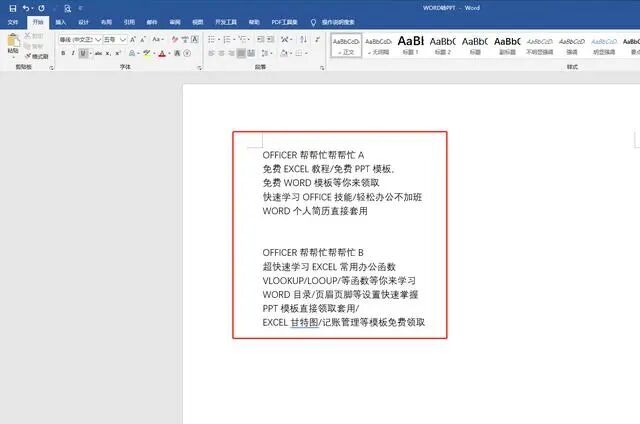Apply the Heading 2 (标题 2) style
640x424 pixels.
[x=442, y=45]
